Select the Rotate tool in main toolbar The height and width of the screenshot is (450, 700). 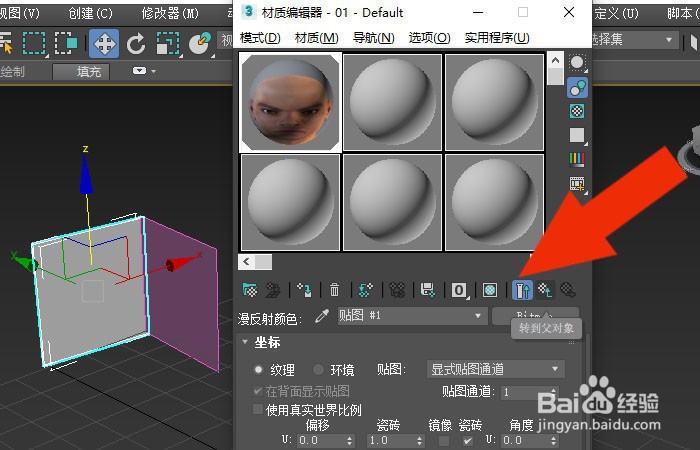[x=136, y=44]
